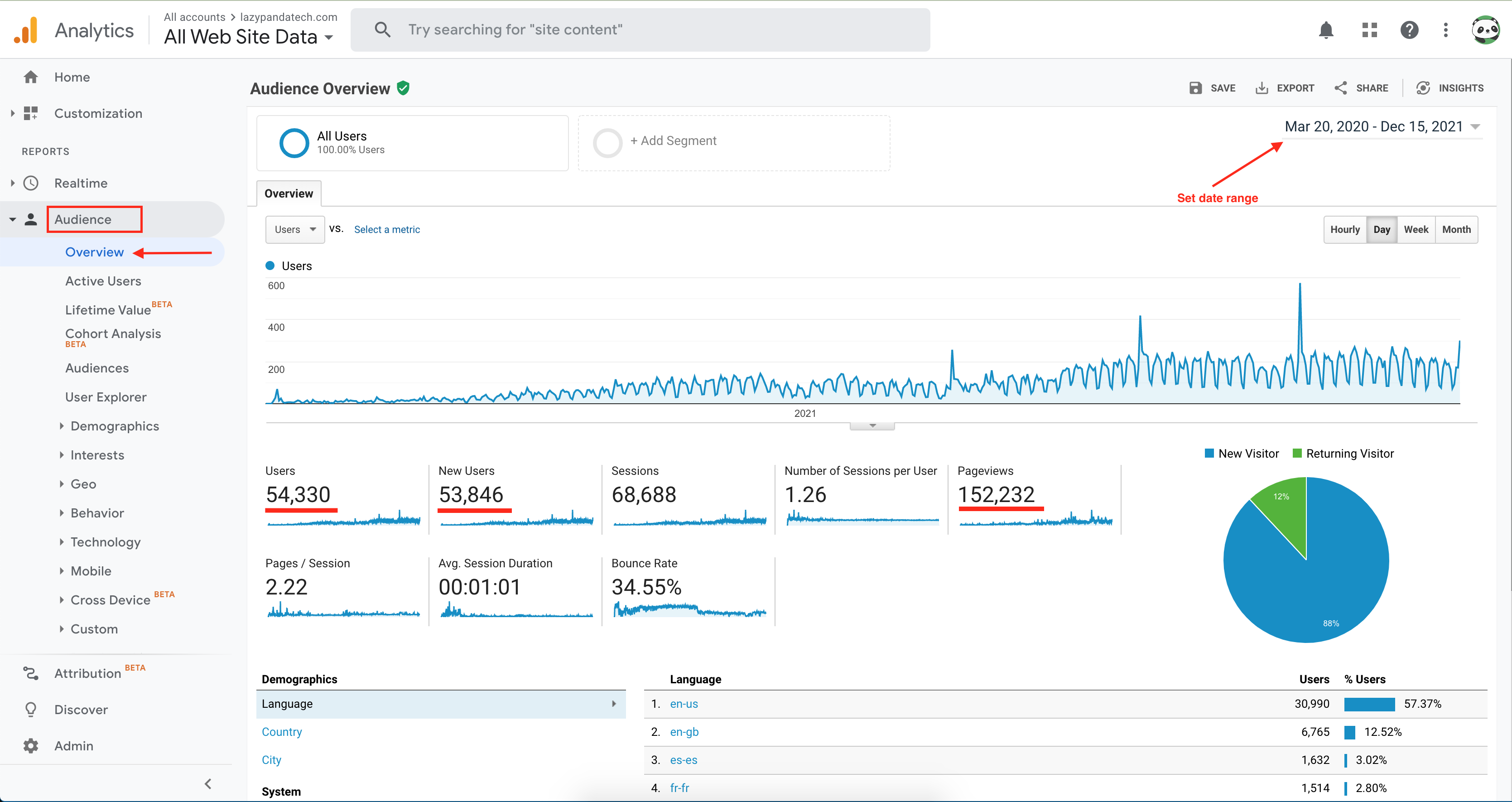Select Hourly chart granularity

click(x=1345, y=230)
